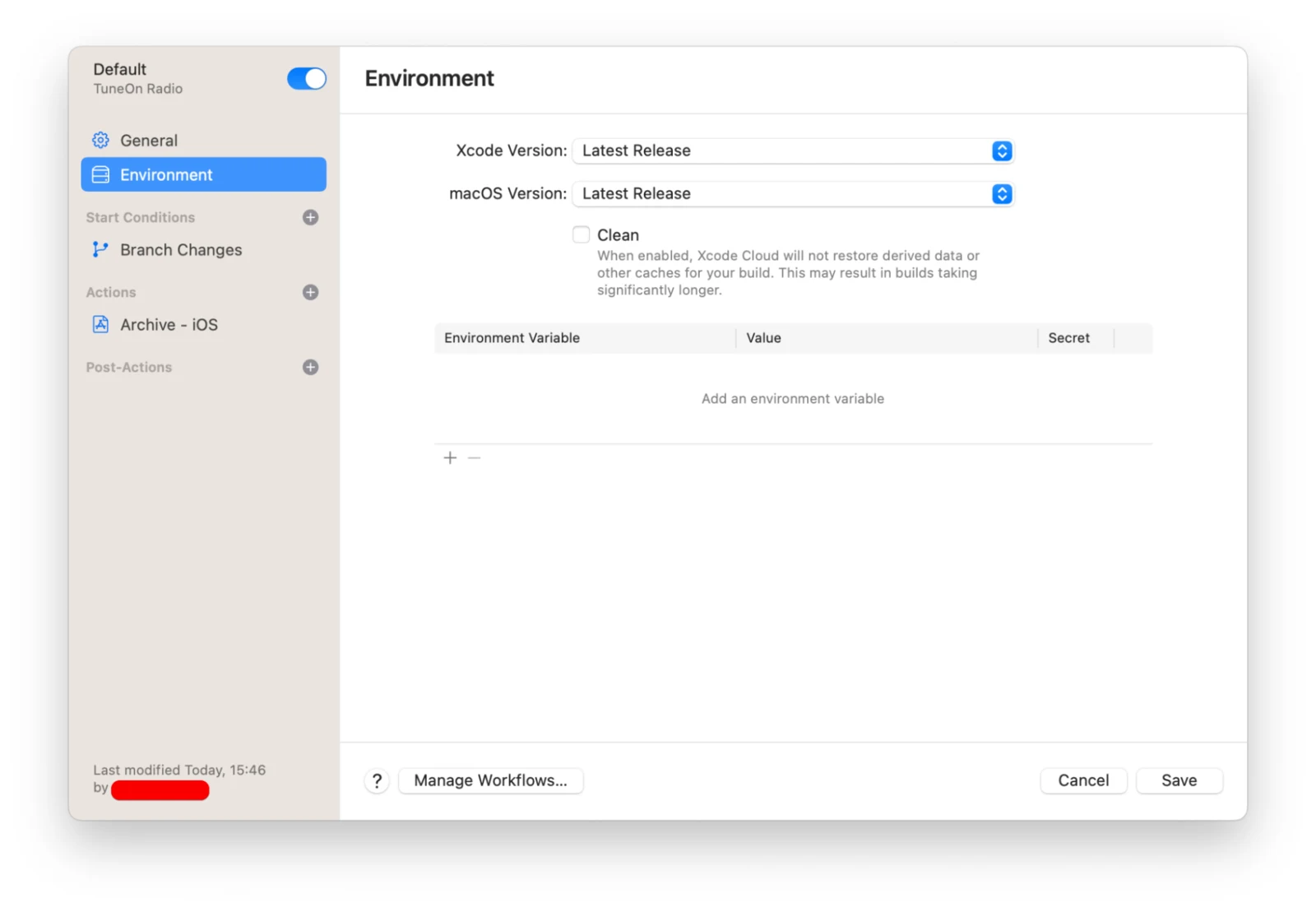Click the Default workflow name
Viewport: 1316px width, 912px height.
coord(119,69)
